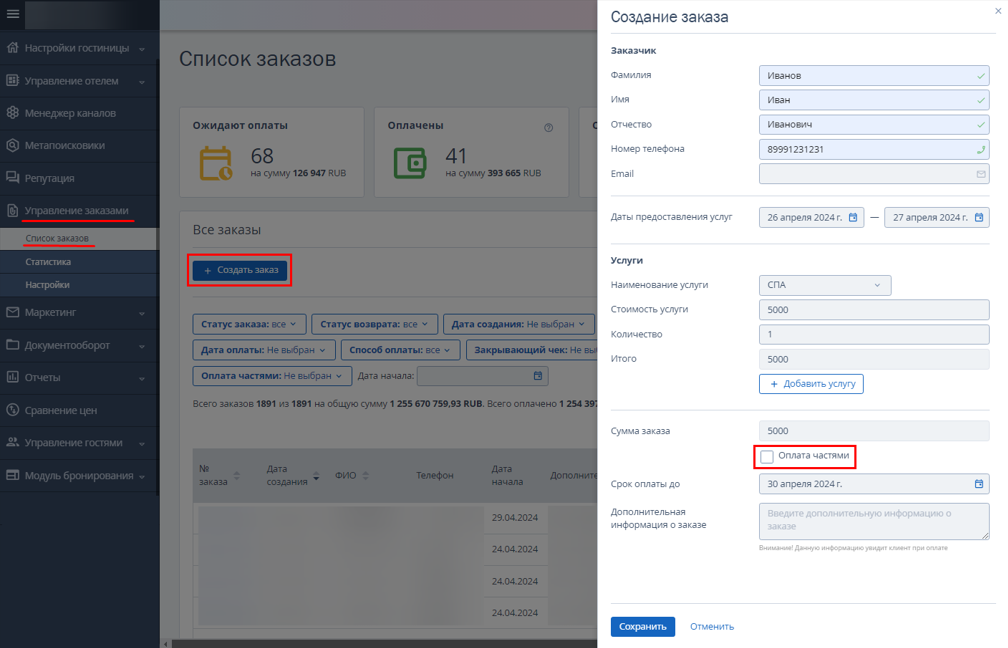Select Статистика submenu item
1008x648 pixels.
(x=79, y=262)
